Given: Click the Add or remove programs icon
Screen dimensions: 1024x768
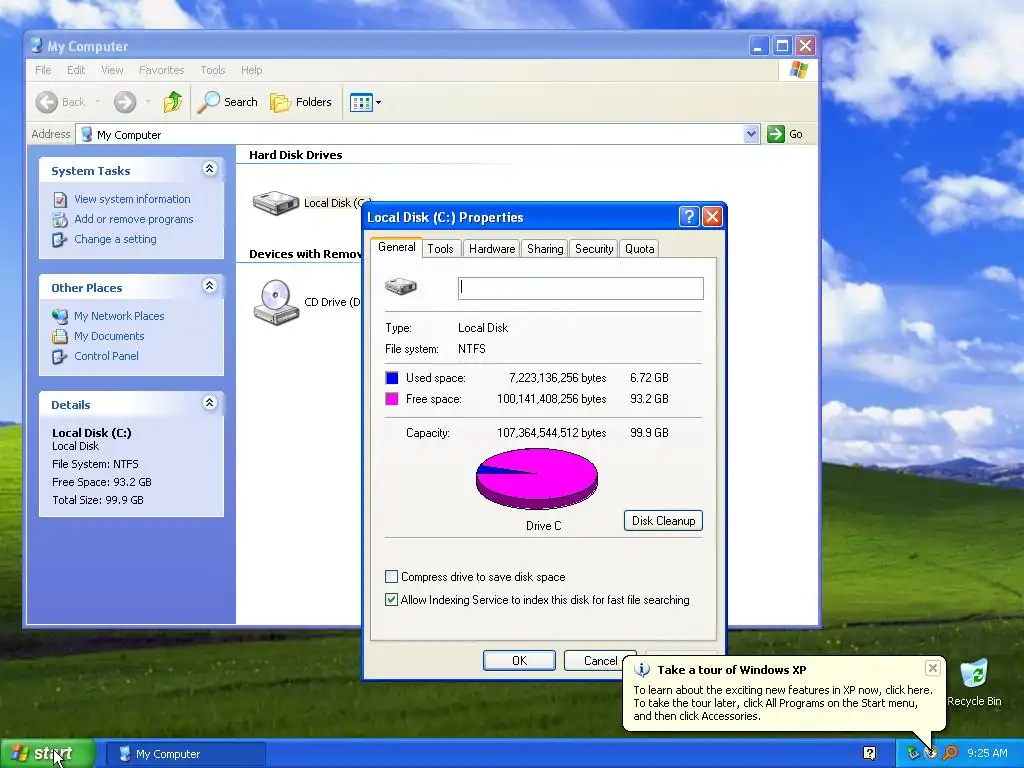Looking at the screenshot, I should [x=59, y=219].
